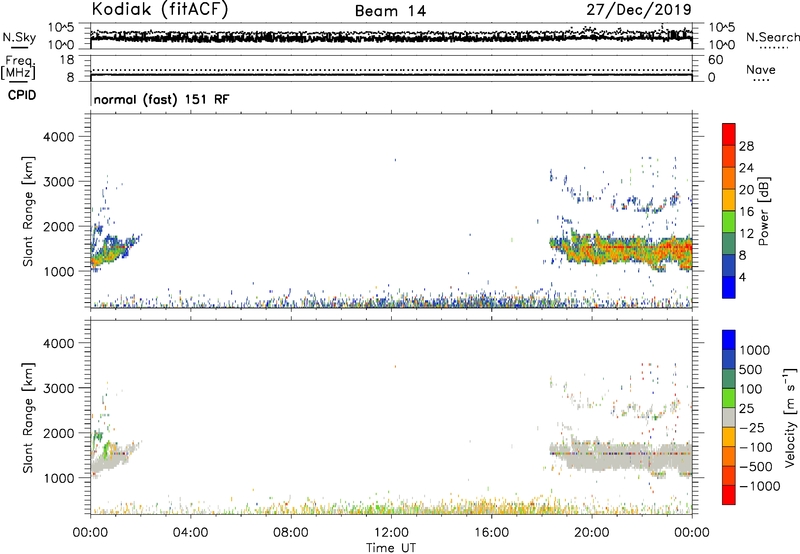Select the 'Beam 14' heading

(x=390, y=11)
